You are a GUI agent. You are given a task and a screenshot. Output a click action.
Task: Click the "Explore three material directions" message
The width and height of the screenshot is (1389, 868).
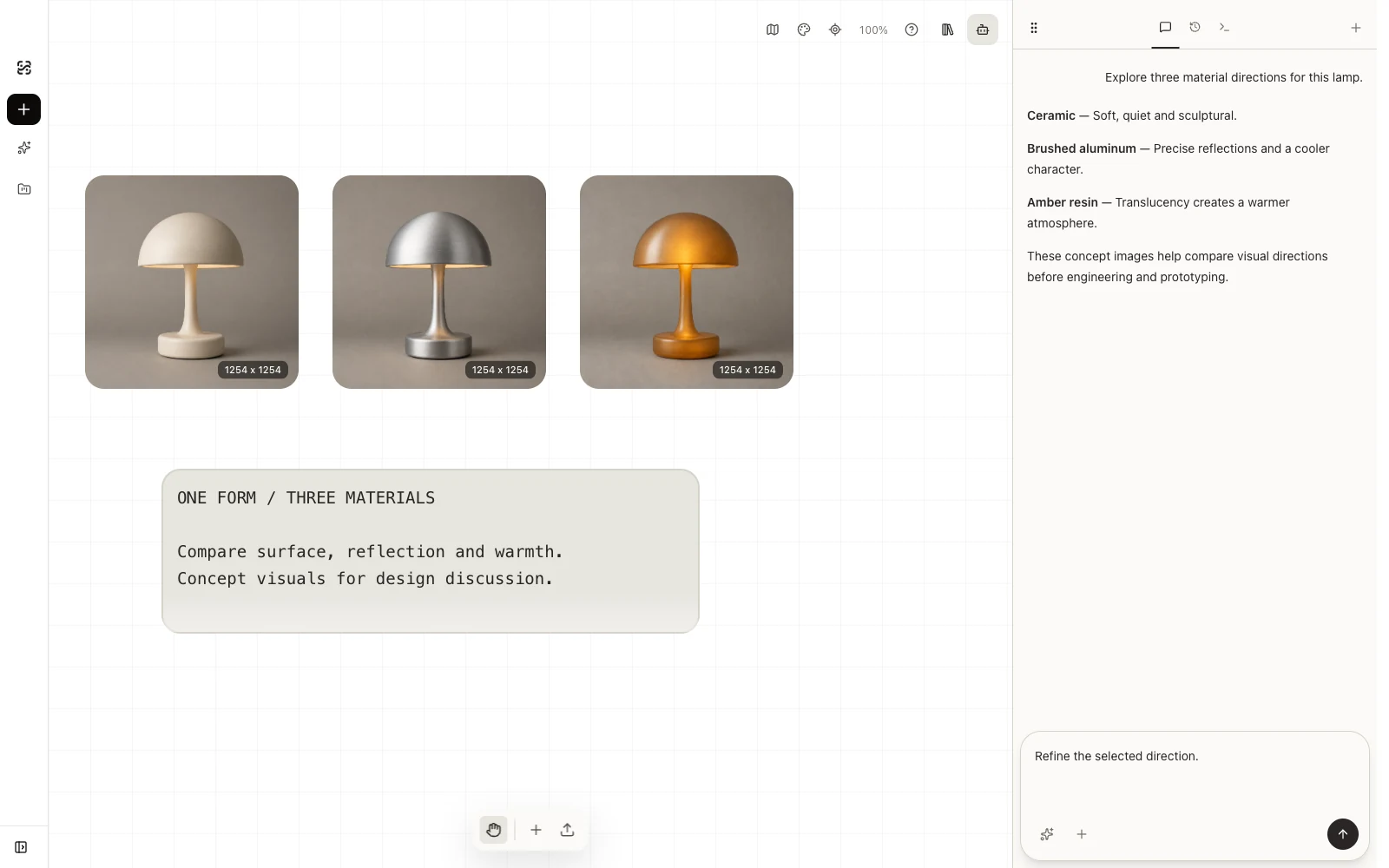[x=1234, y=77]
